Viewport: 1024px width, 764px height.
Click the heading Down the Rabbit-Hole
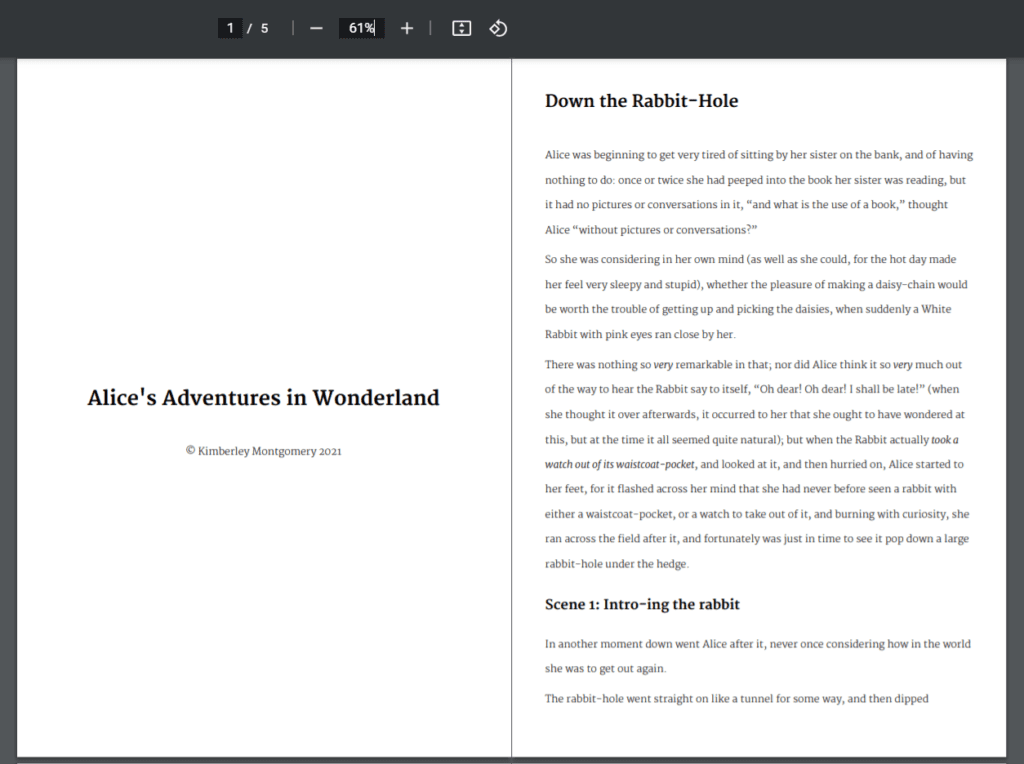tap(641, 101)
